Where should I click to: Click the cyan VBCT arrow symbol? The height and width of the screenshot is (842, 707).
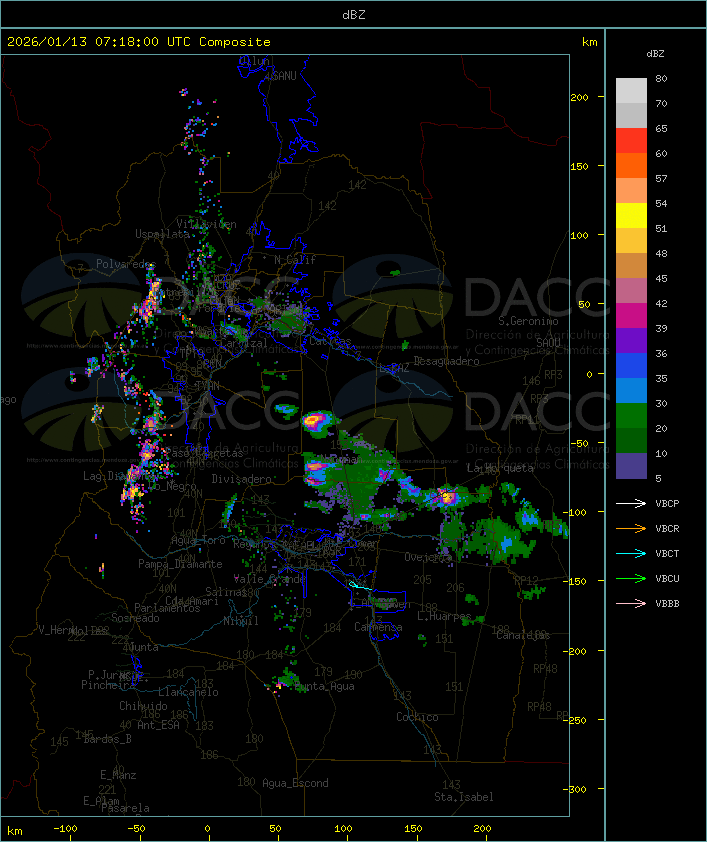pos(631,553)
